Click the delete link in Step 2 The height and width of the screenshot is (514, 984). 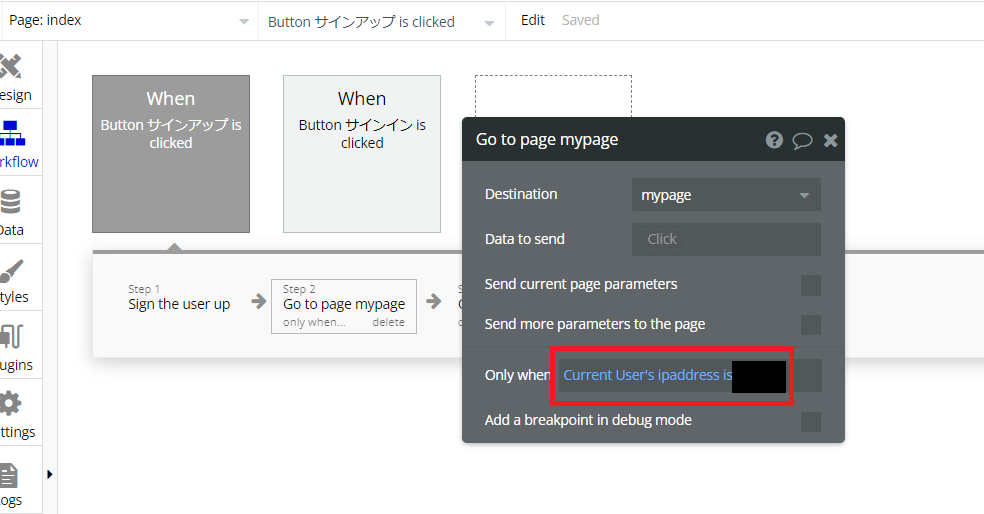388,323
